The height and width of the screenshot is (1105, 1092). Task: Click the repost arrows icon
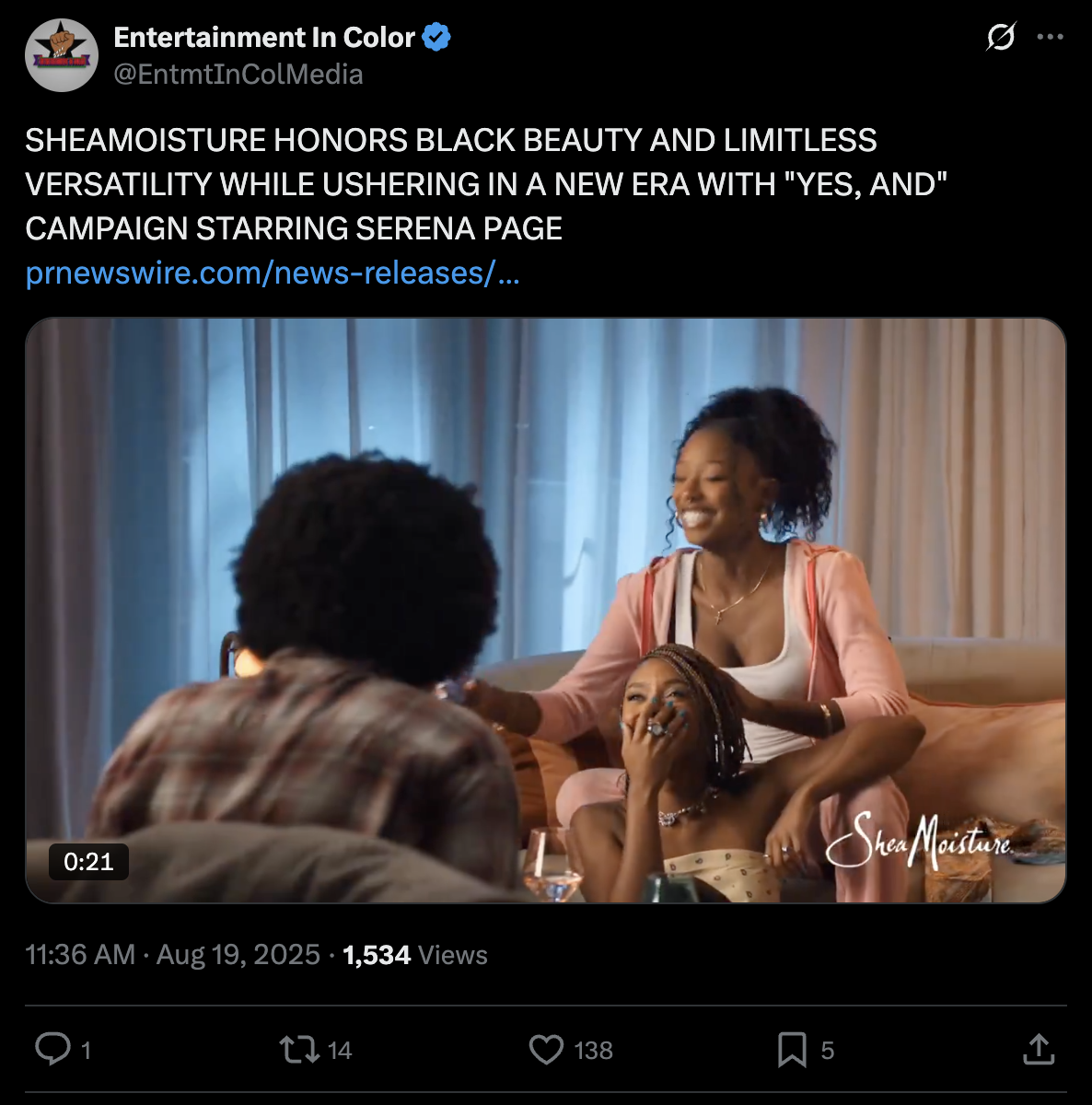click(x=298, y=1049)
